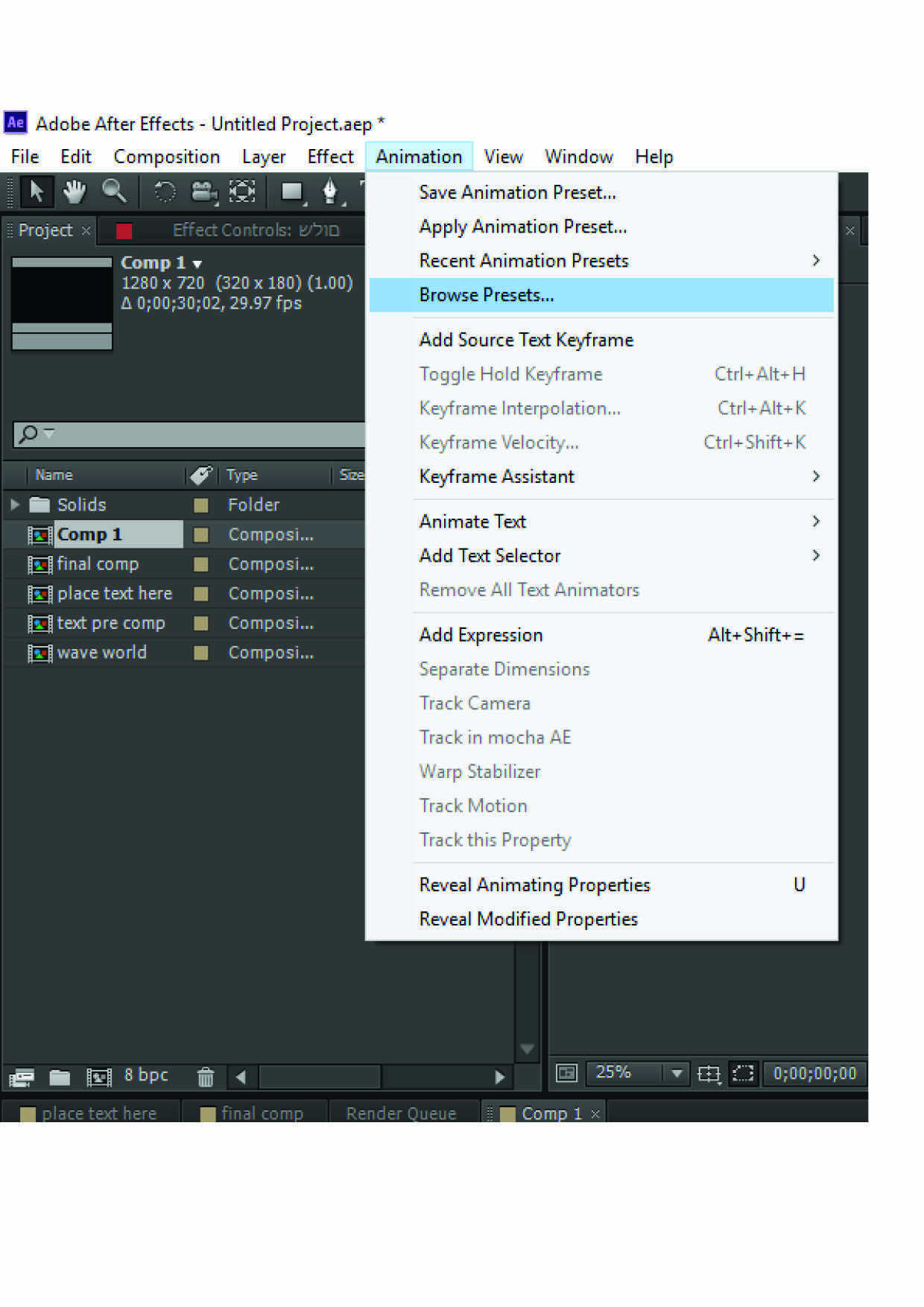
Task: Close the Comp 1 timeline tab
Action: click(595, 1114)
